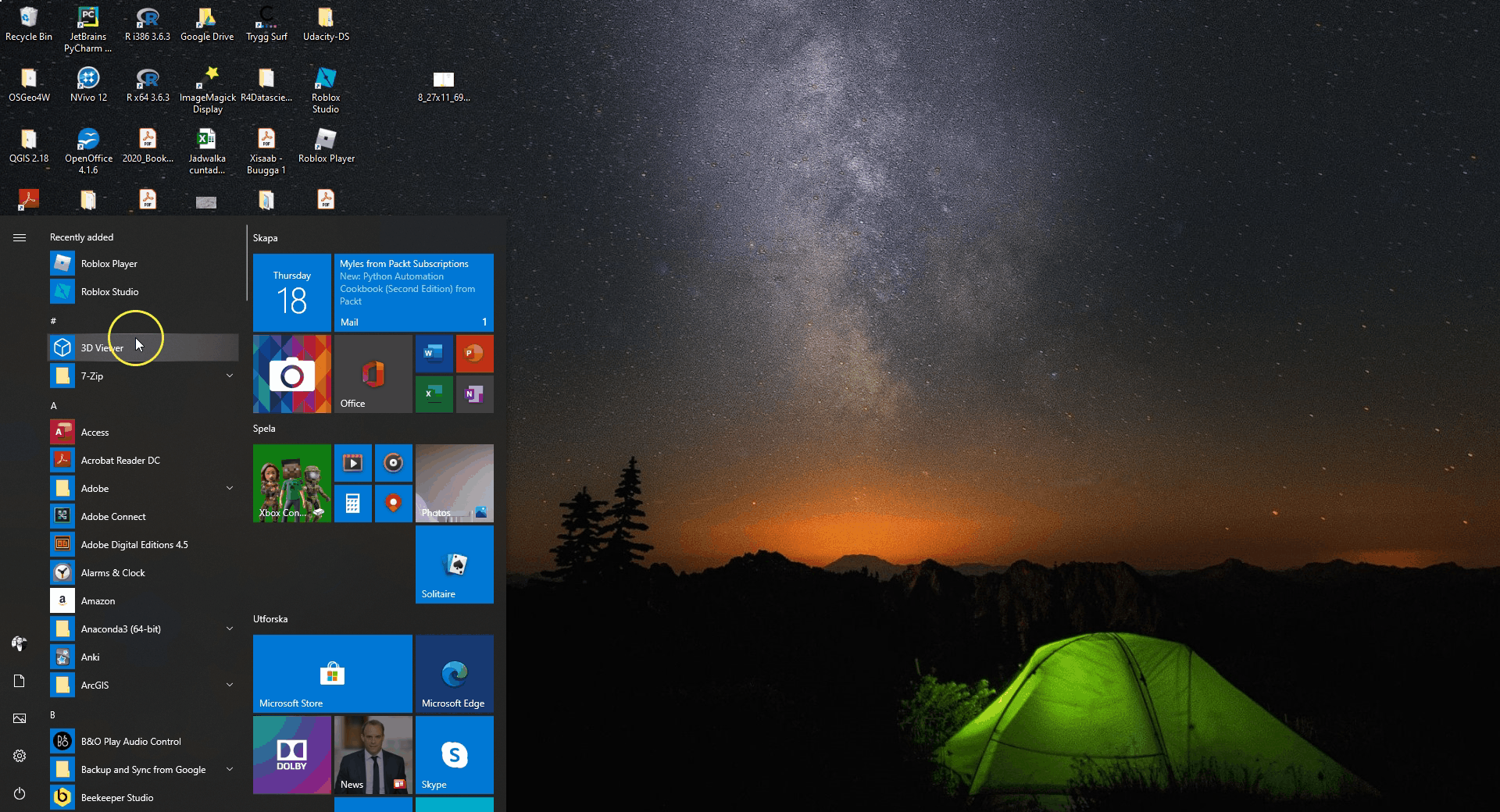
Task: Select the JetBrains PyCharm desktop shortcut
Action: [x=88, y=30]
